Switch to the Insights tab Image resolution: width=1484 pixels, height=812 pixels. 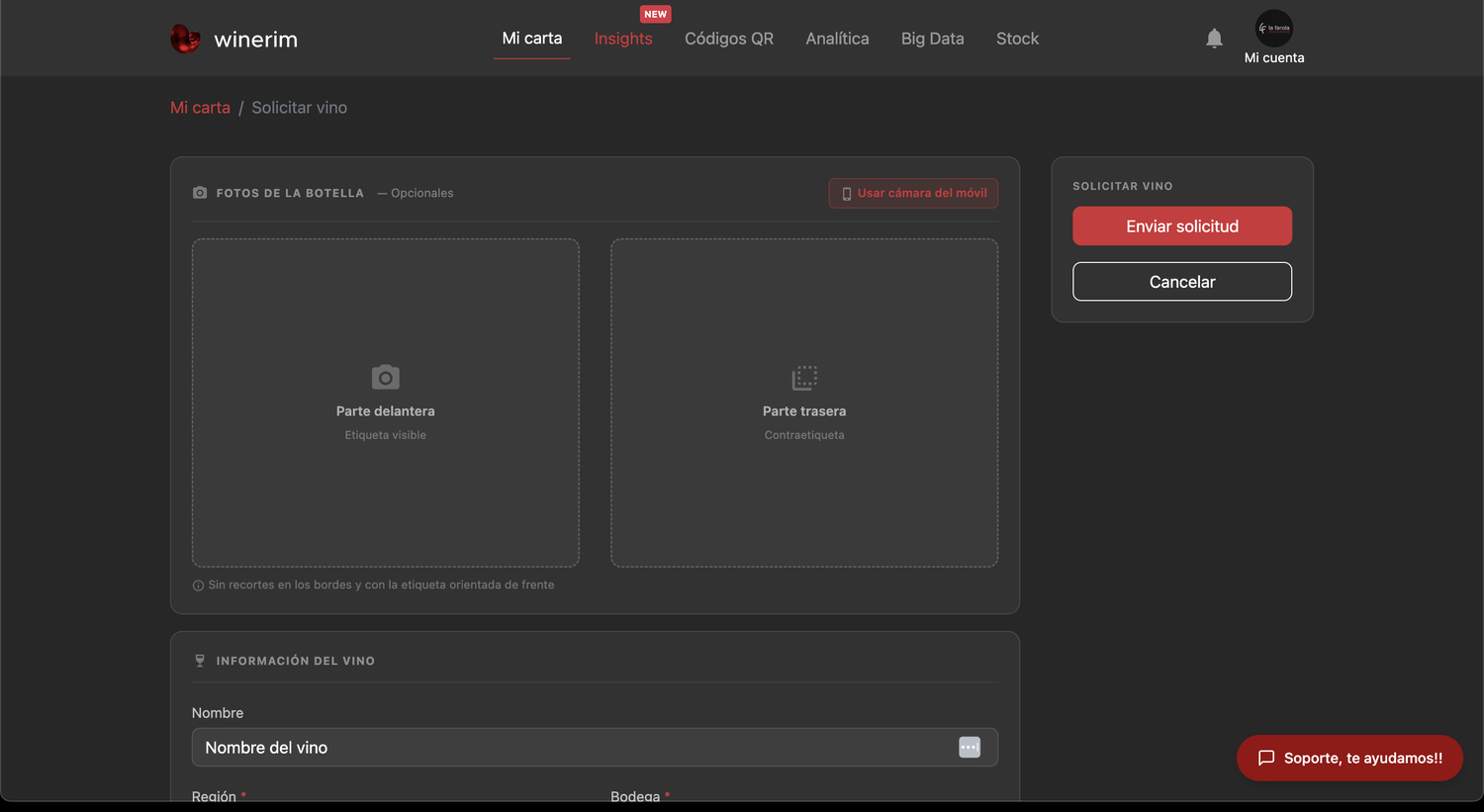coord(623,39)
